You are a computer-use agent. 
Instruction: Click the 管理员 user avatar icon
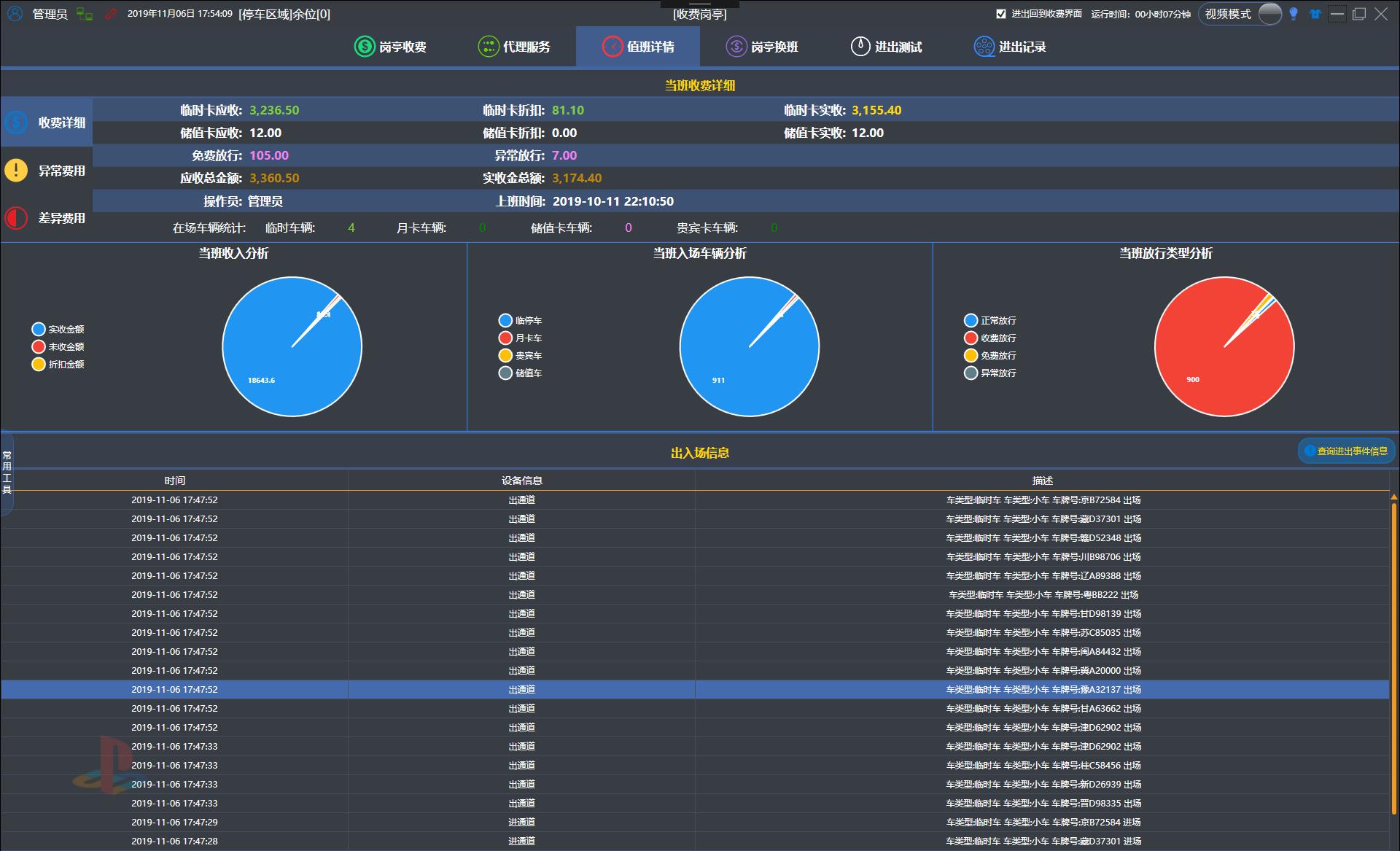[x=15, y=14]
